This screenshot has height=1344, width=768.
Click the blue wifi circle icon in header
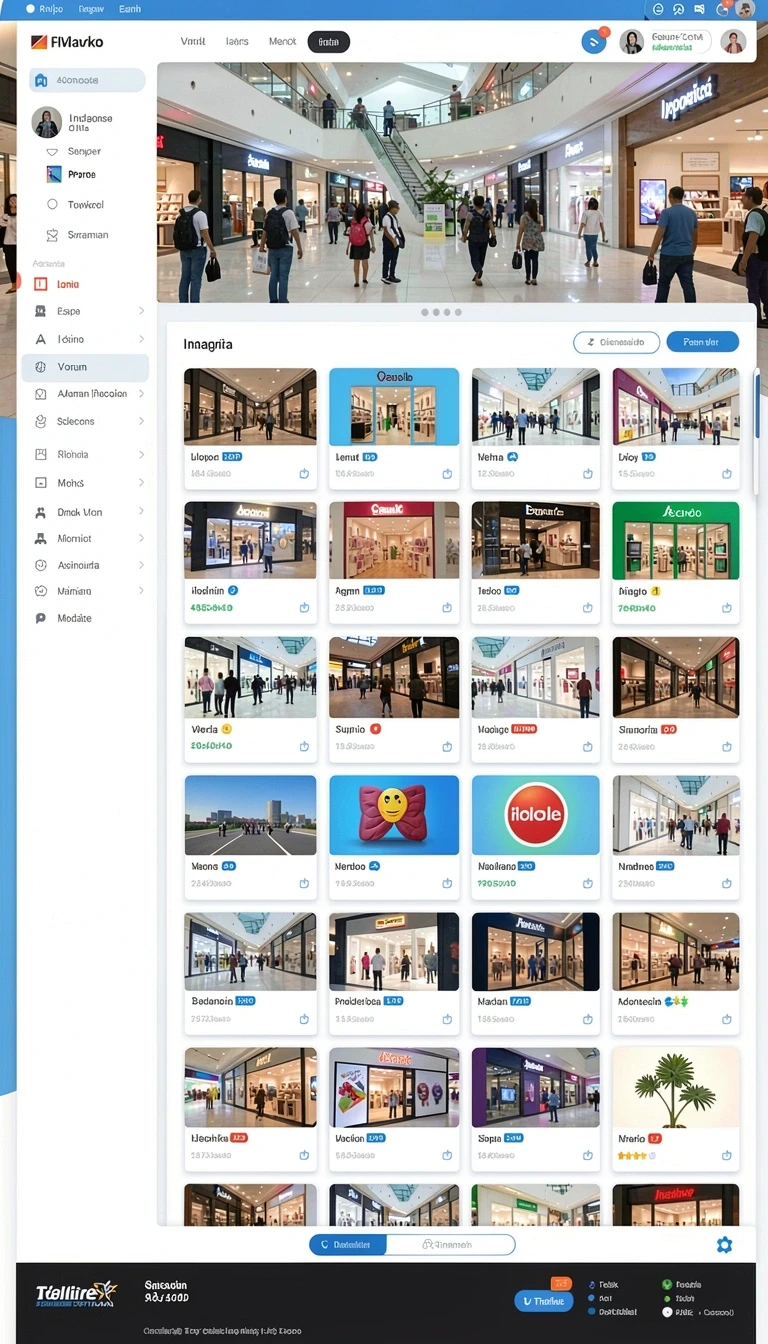[594, 42]
